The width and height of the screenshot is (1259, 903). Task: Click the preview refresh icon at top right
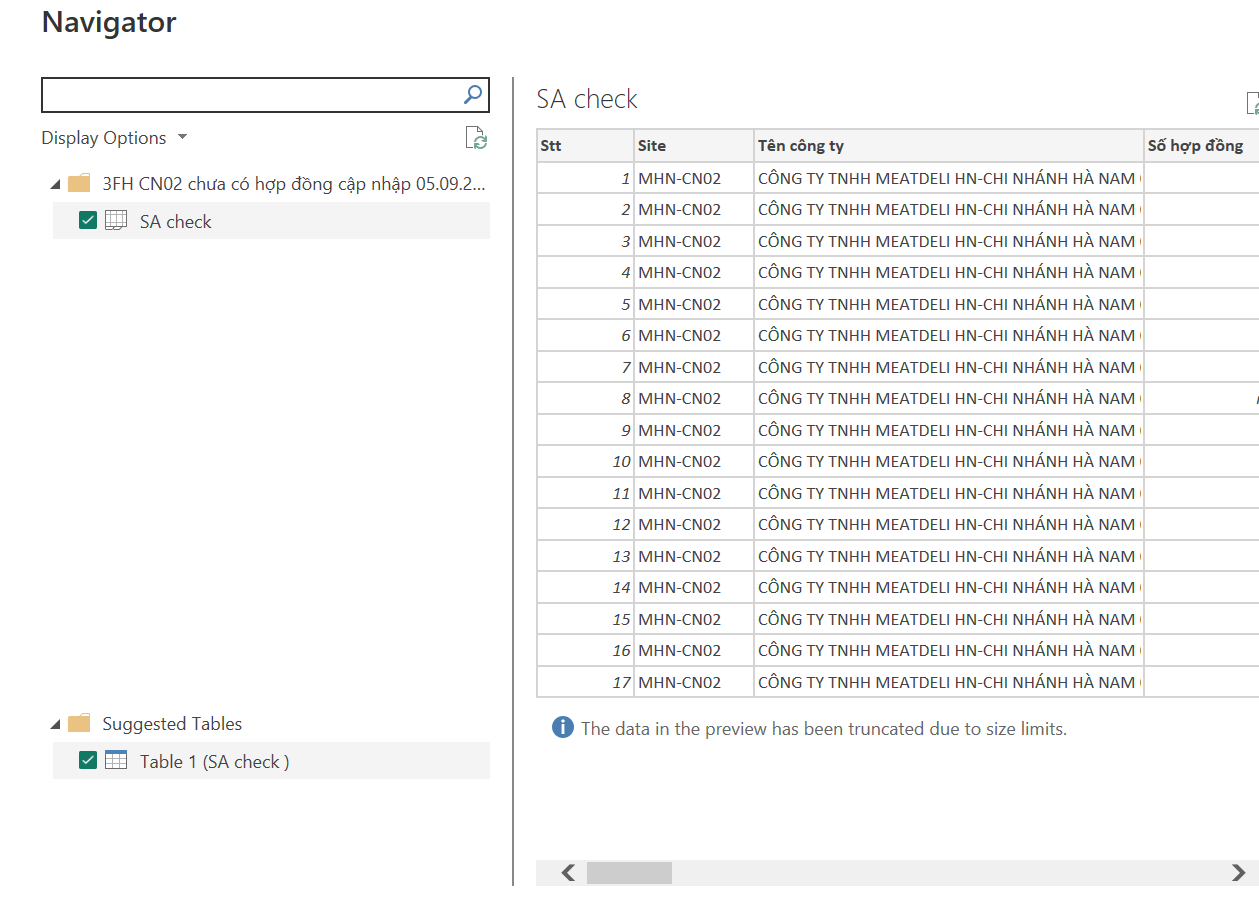coord(1252,103)
